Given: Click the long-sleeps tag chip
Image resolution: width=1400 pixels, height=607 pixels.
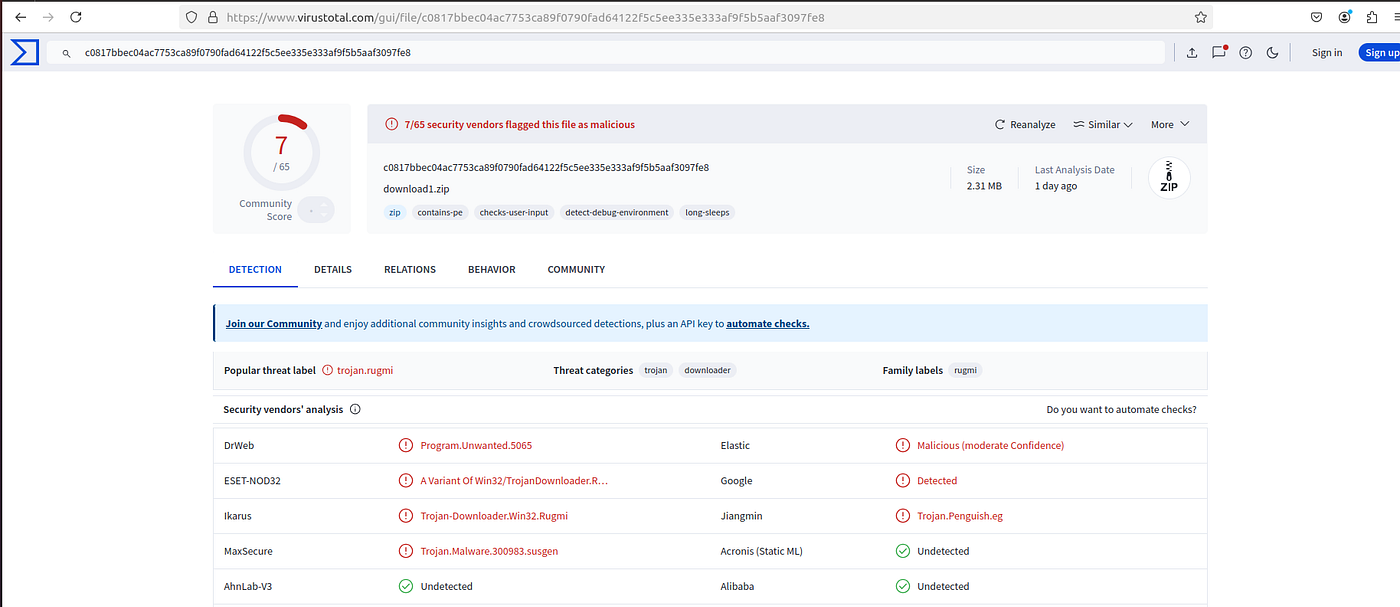Looking at the screenshot, I should (x=707, y=212).
